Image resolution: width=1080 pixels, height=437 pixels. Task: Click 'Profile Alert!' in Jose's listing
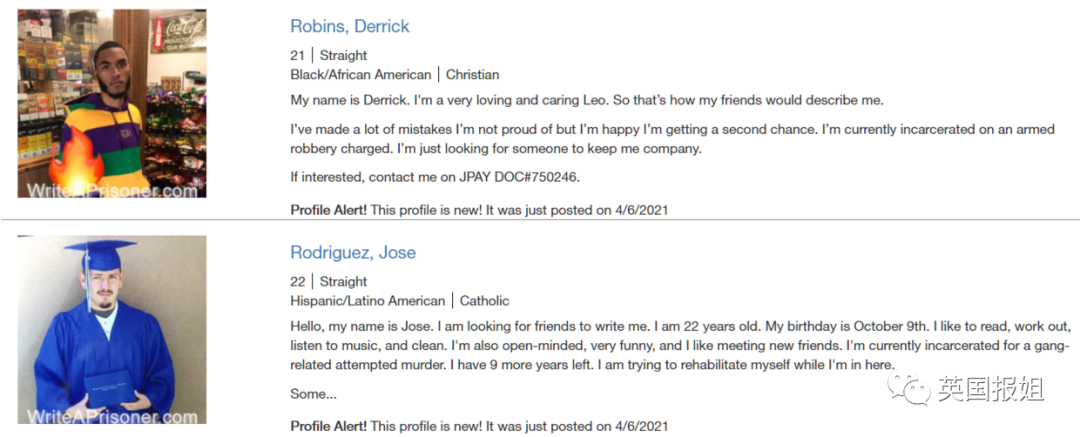pyautogui.click(x=329, y=426)
